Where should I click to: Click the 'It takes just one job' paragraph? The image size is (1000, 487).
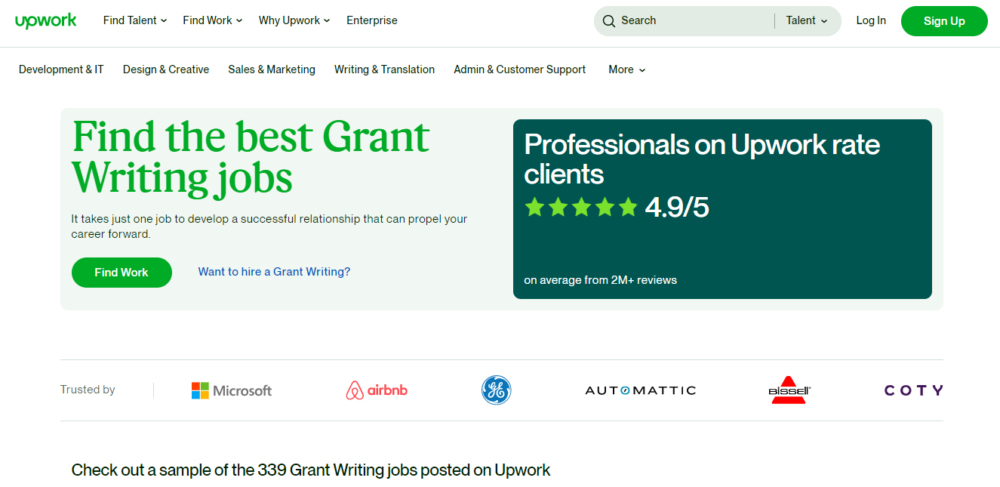[269, 226]
